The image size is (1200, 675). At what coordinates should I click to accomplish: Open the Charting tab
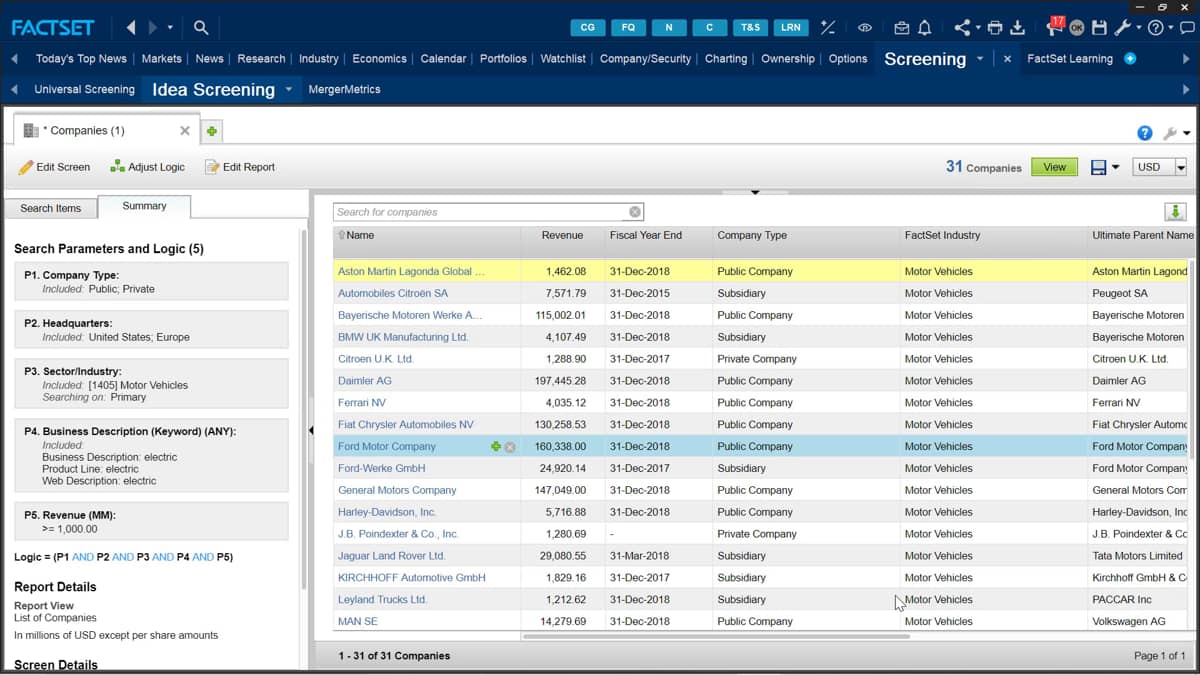[726, 59]
